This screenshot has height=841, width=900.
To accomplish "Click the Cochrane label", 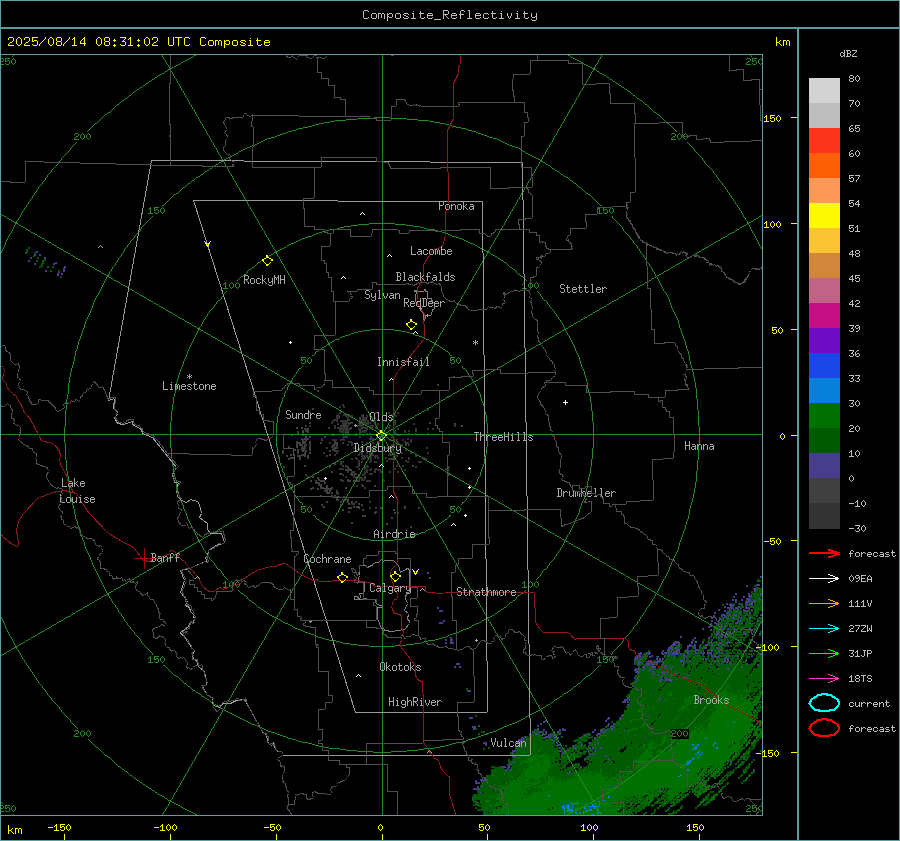I will [327, 559].
